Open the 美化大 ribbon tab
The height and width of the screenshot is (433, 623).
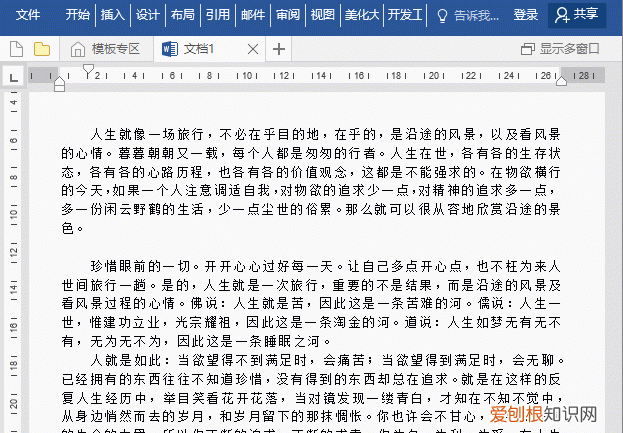coord(362,15)
